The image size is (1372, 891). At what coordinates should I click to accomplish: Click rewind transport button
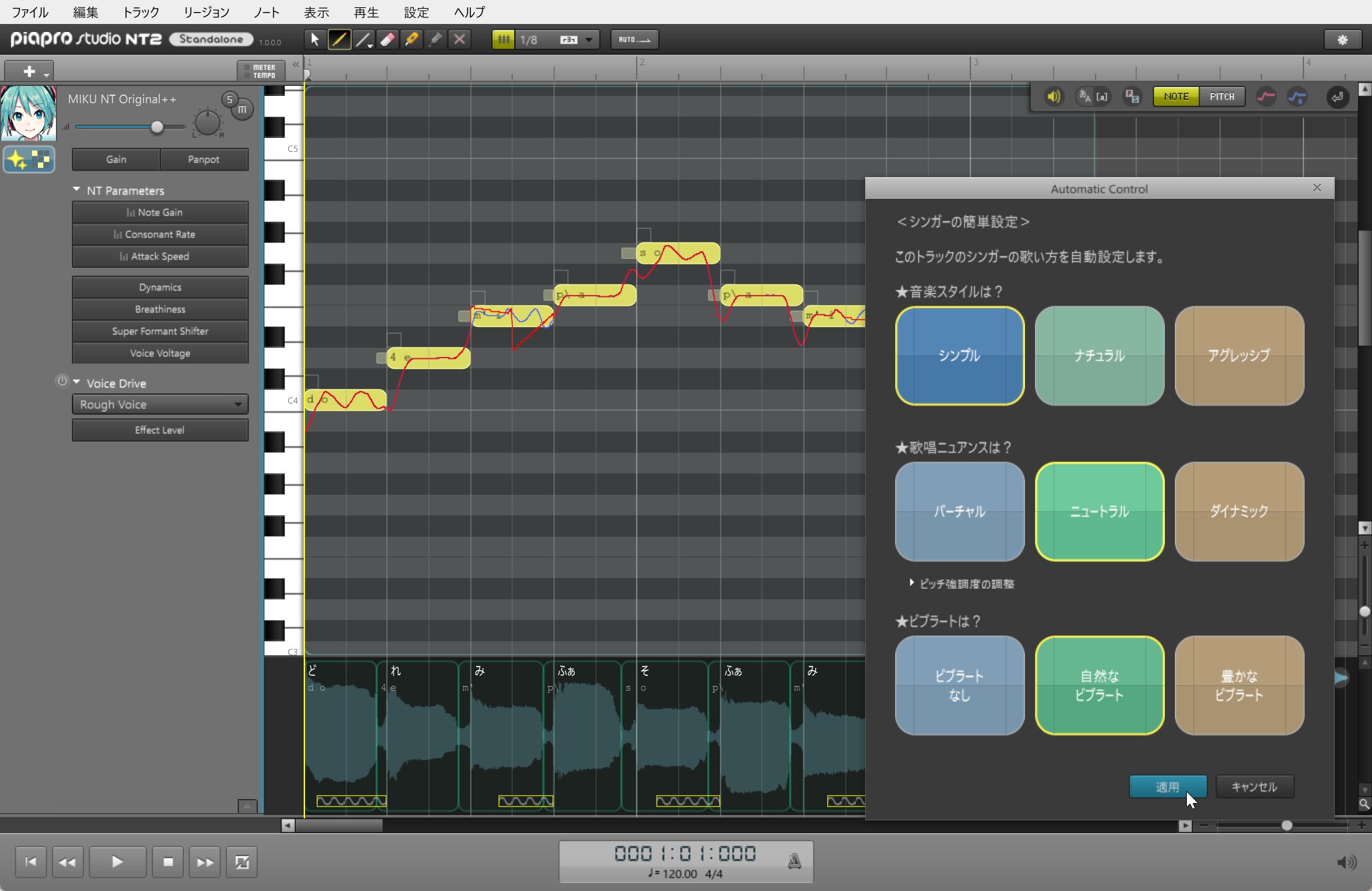67,862
